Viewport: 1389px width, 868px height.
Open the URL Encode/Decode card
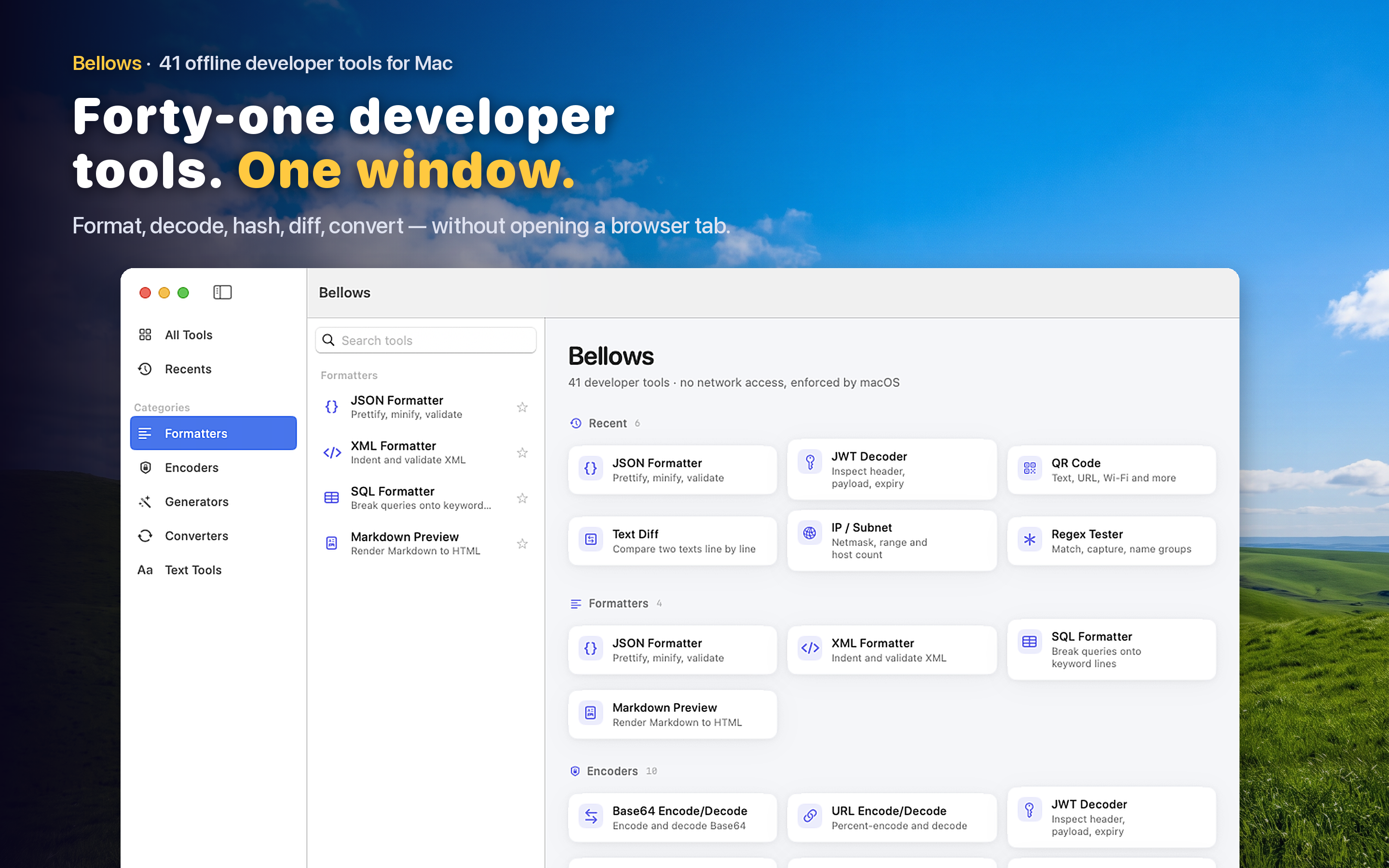[x=892, y=817]
